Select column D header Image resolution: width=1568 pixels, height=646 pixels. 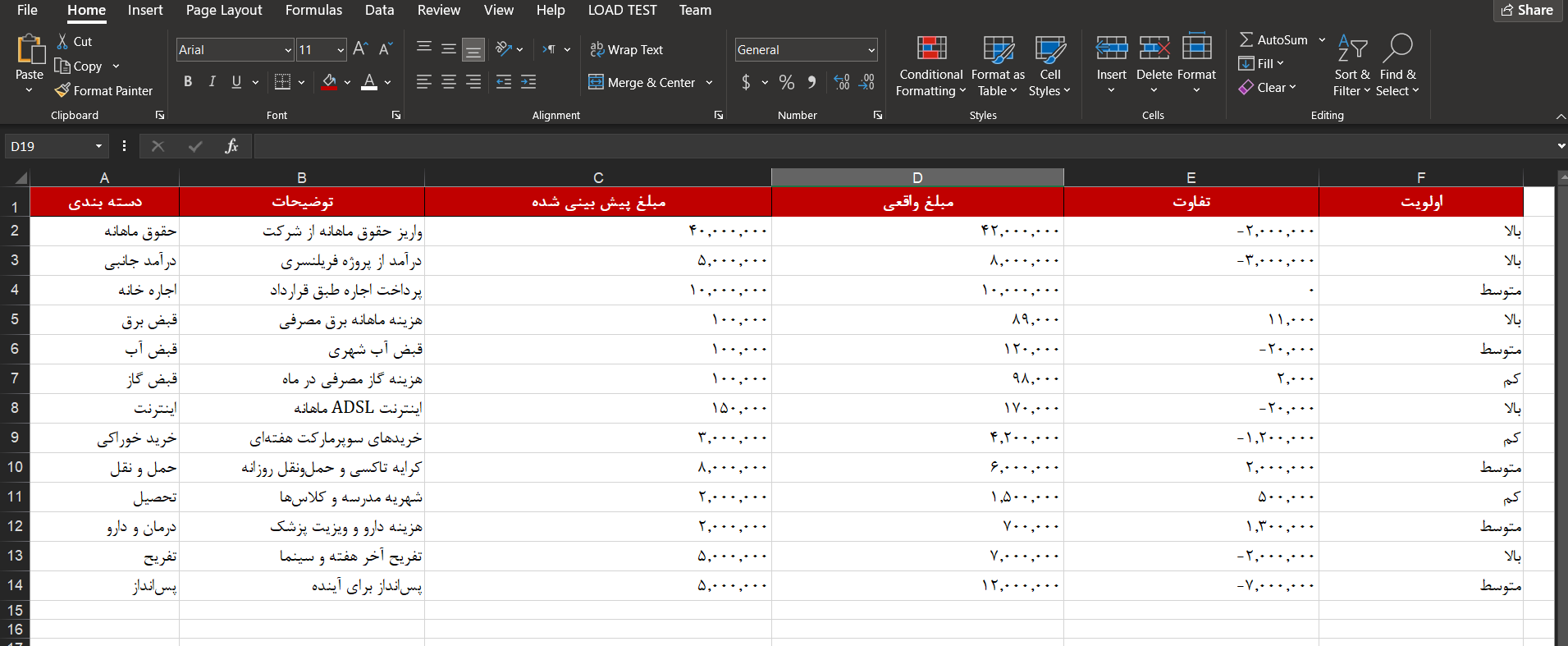tap(917, 177)
